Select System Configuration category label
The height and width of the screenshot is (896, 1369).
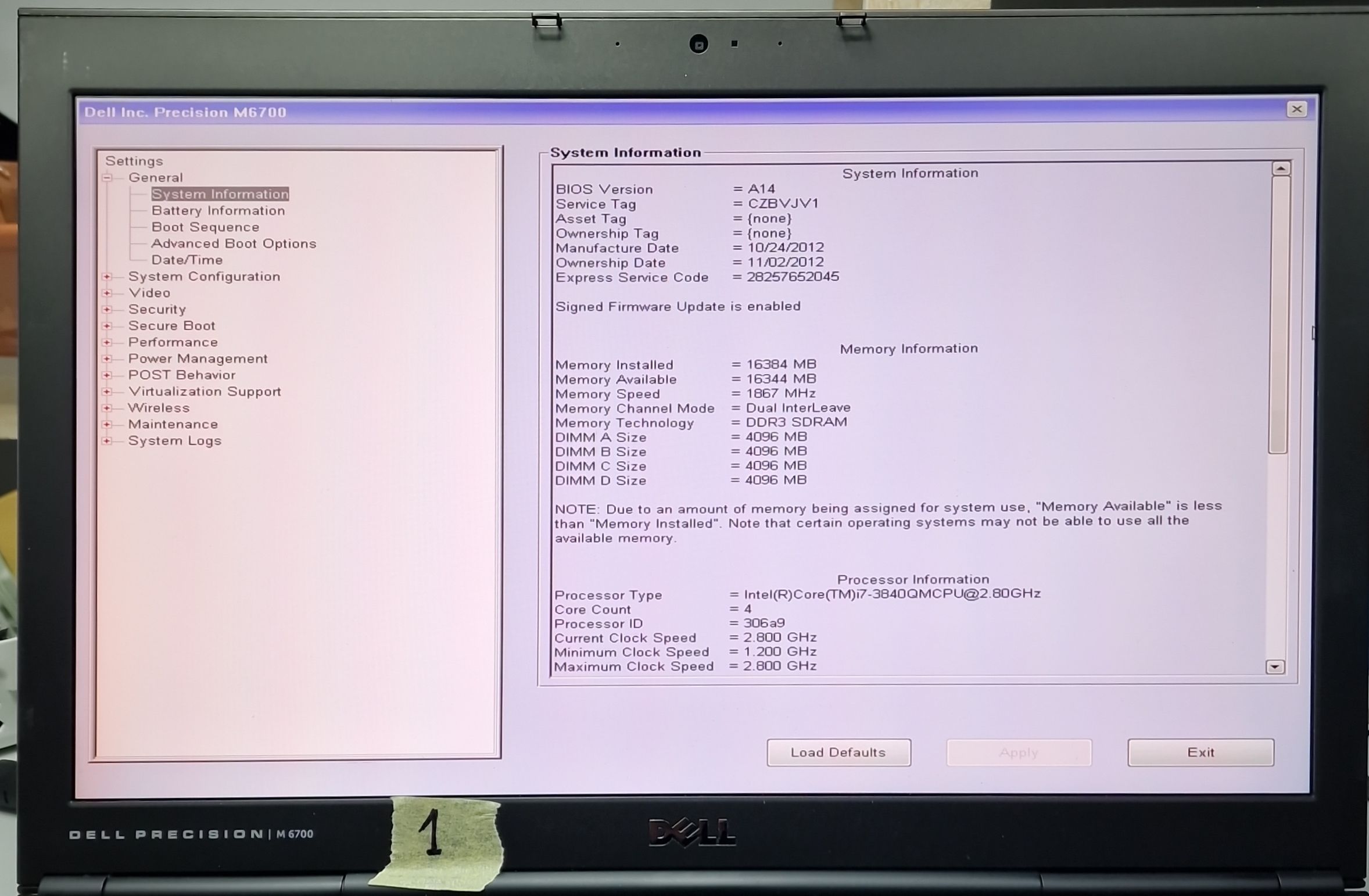point(204,277)
